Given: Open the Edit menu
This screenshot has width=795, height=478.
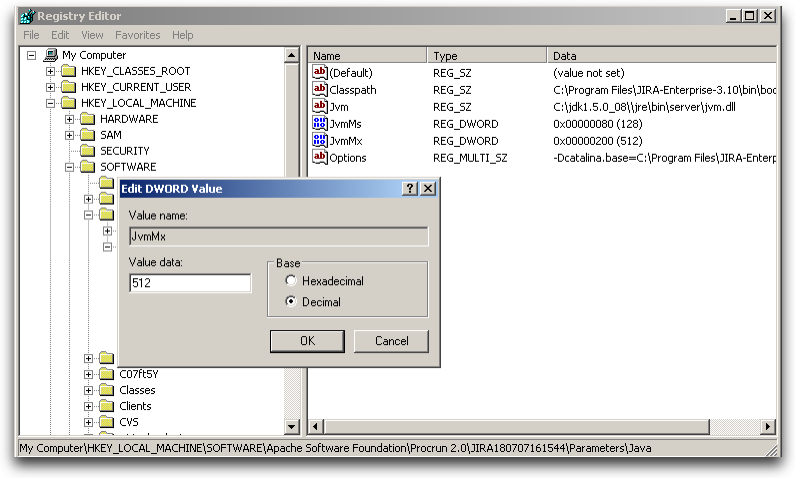Looking at the screenshot, I should pyautogui.click(x=60, y=35).
